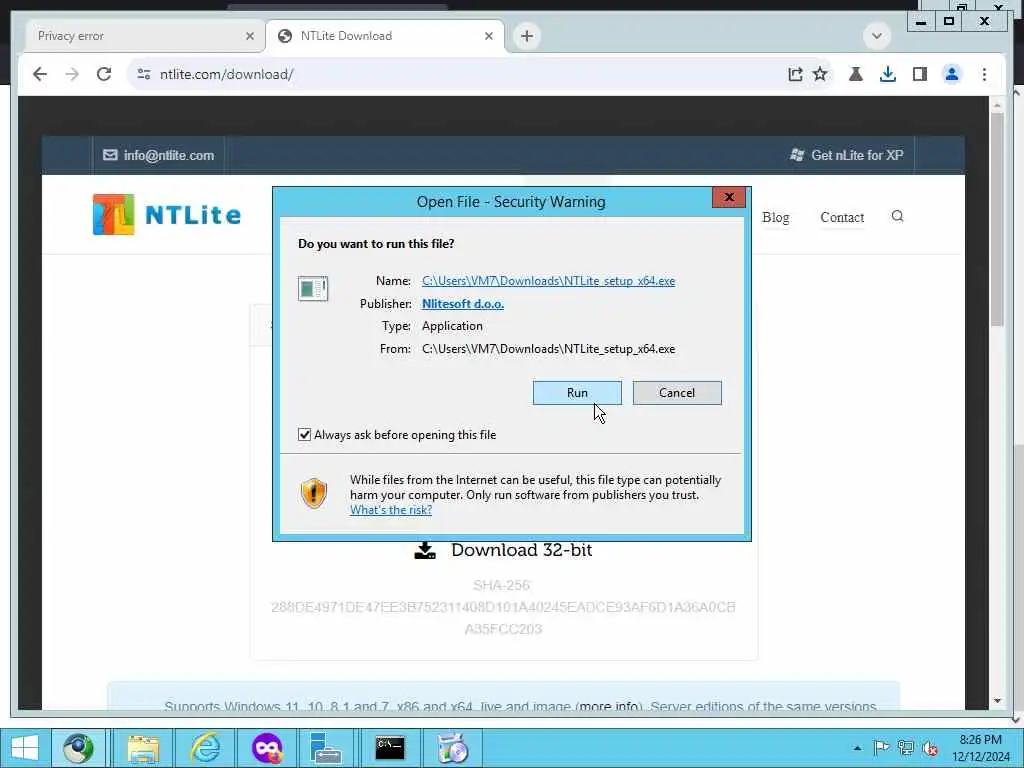This screenshot has height=768, width=1024.
Task: Open What's the risk? help link
Action: pos(391,510)
